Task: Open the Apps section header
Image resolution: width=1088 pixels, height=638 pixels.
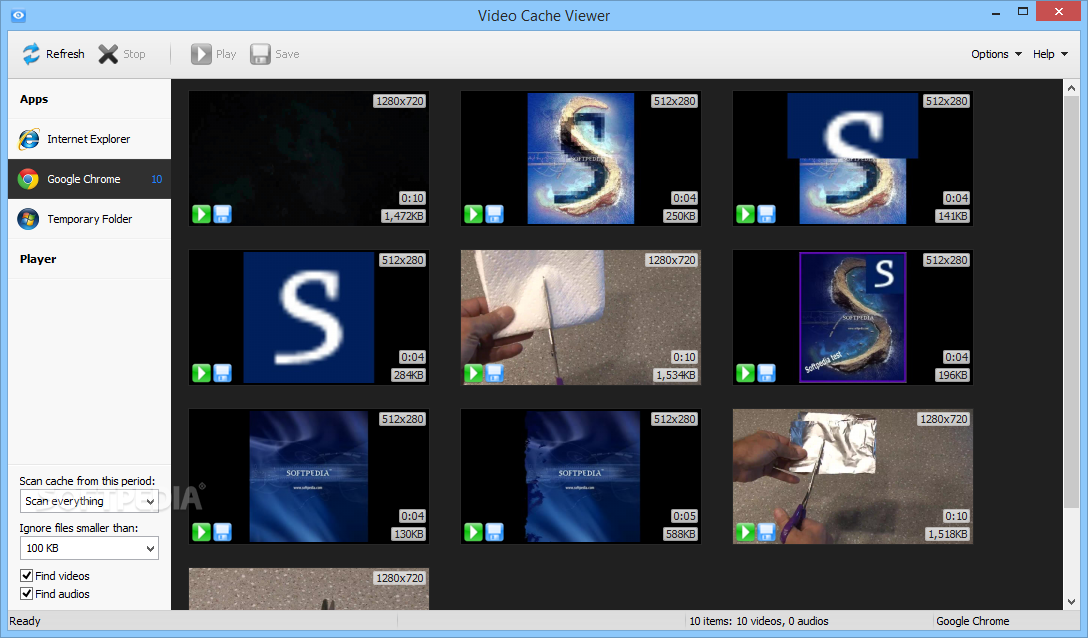Action: pos(90,99)
